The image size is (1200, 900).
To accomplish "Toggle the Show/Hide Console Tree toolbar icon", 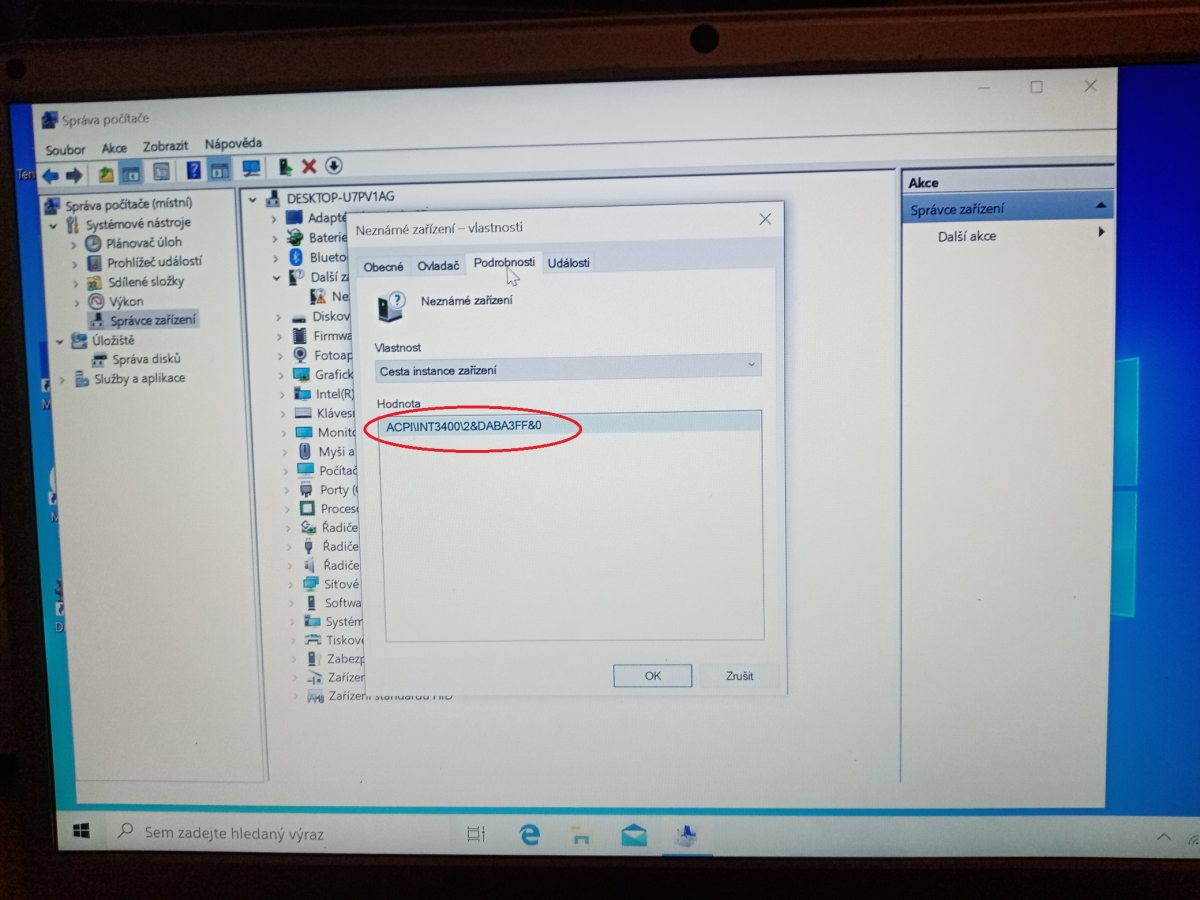I will 131,172.
